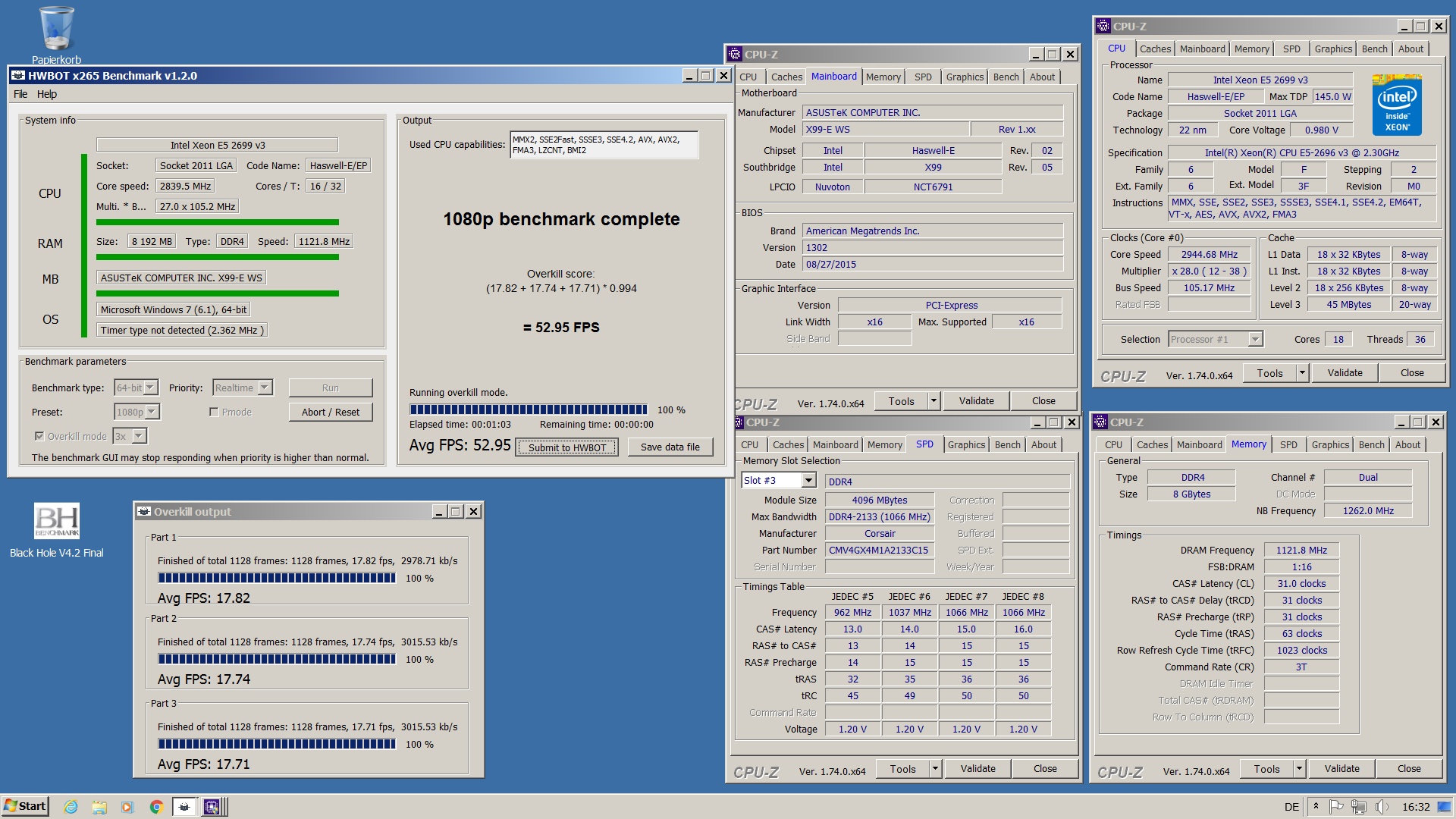Click Validate in CPU-Z CPU window
The width and height of the screenshot is (1456, 819).
[1345, 373]
